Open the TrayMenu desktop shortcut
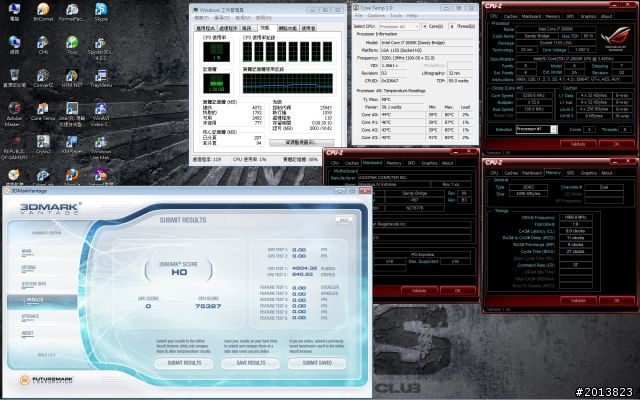 [101, 78]
